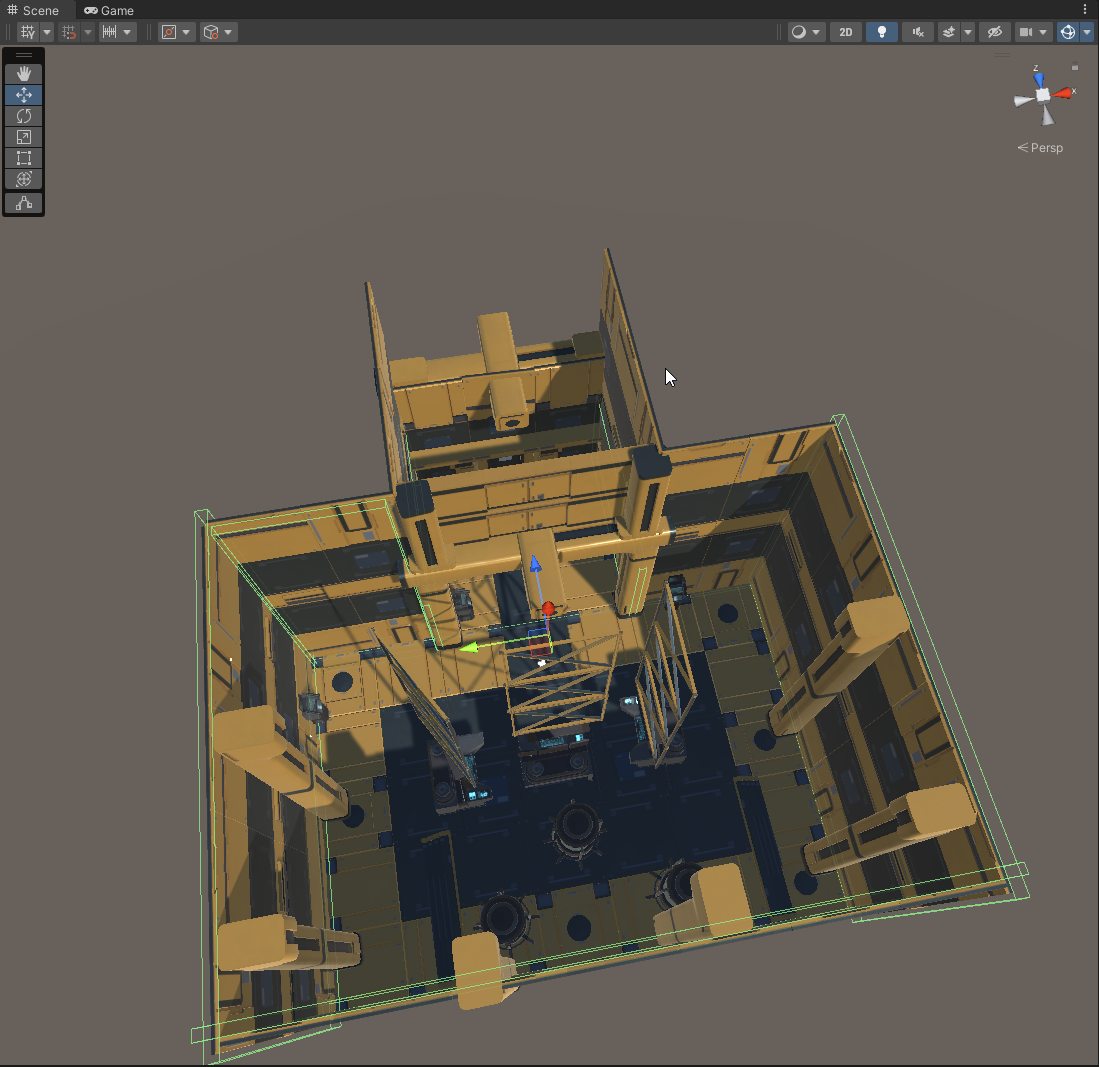Select the combined Transform tool

[24, 179]
